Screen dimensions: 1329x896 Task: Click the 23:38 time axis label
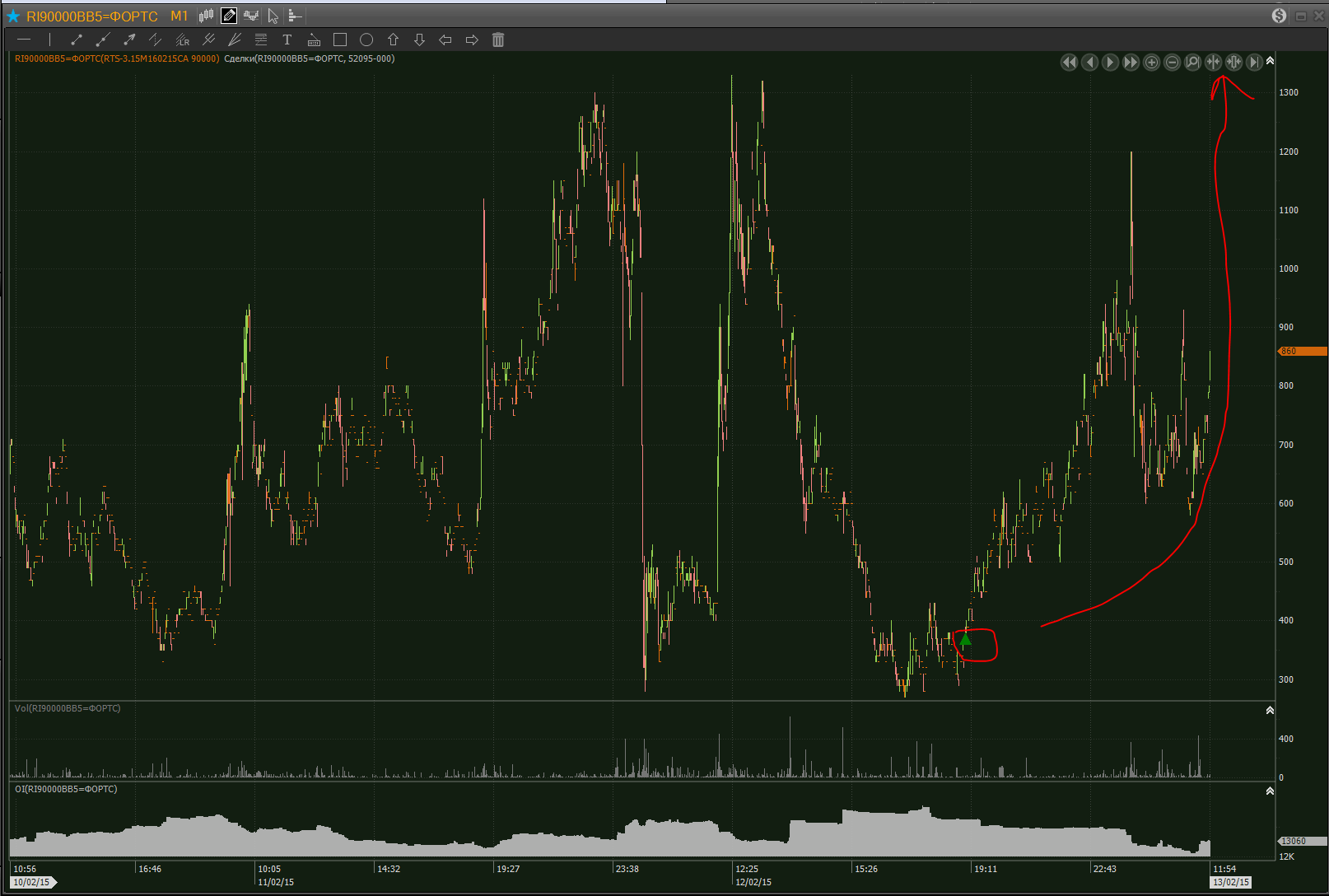pos(627,869)
